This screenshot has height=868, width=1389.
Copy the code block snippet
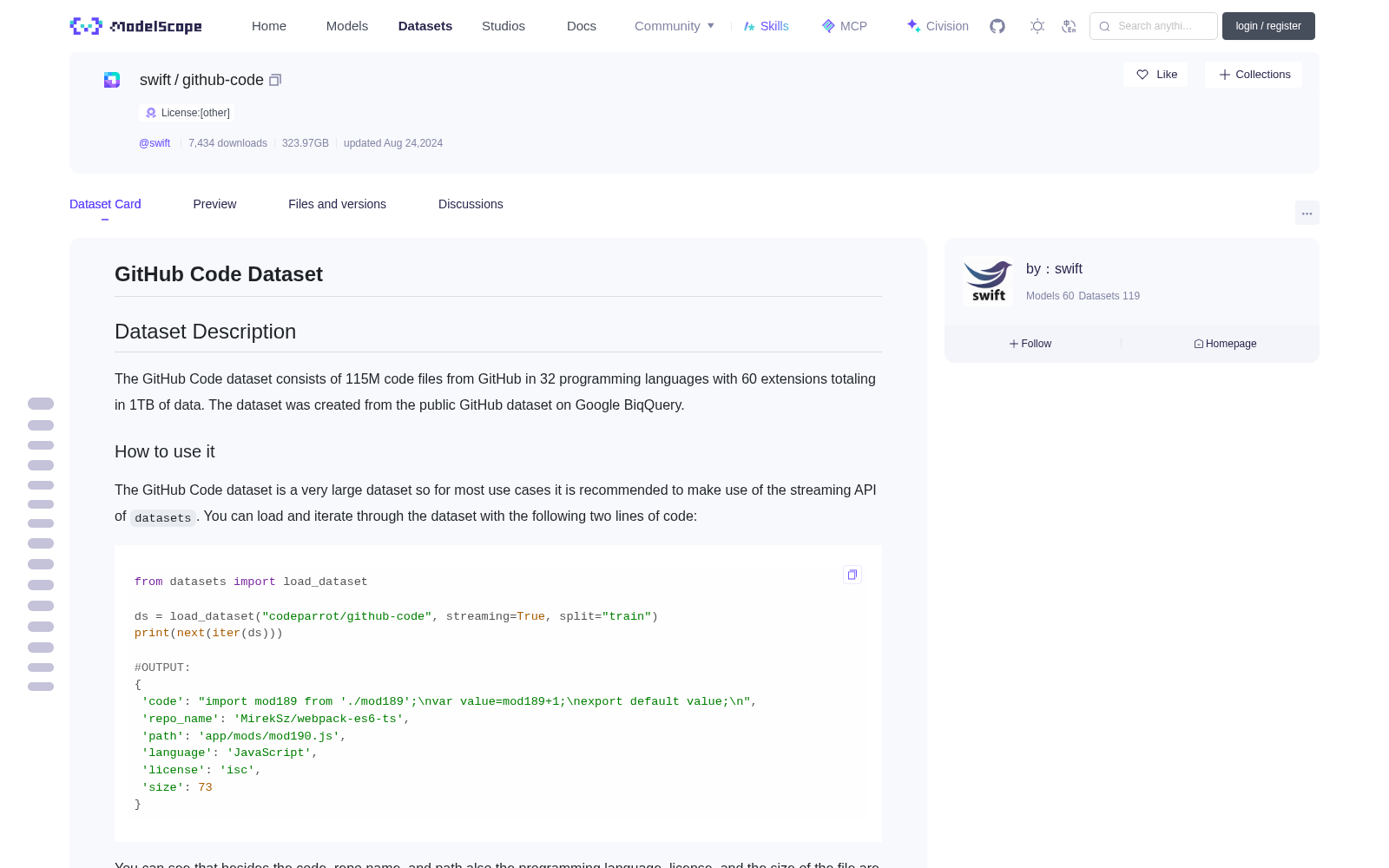click(852, 575)
